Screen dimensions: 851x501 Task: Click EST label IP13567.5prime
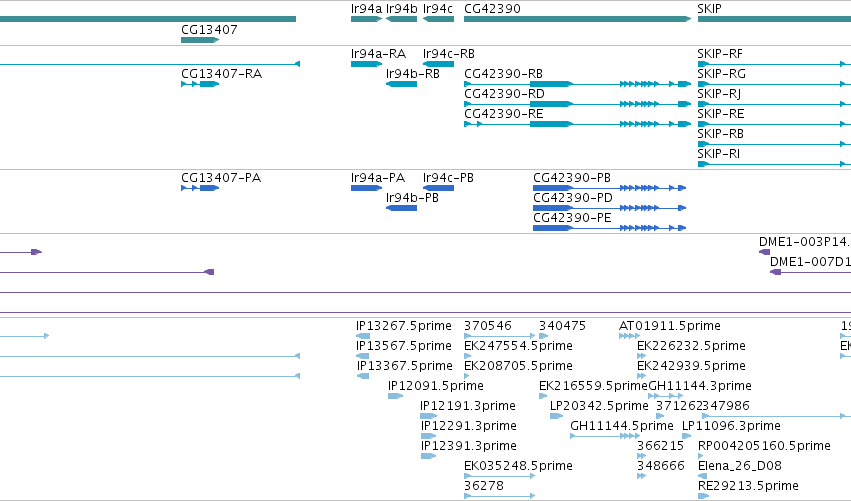[403, 346]
